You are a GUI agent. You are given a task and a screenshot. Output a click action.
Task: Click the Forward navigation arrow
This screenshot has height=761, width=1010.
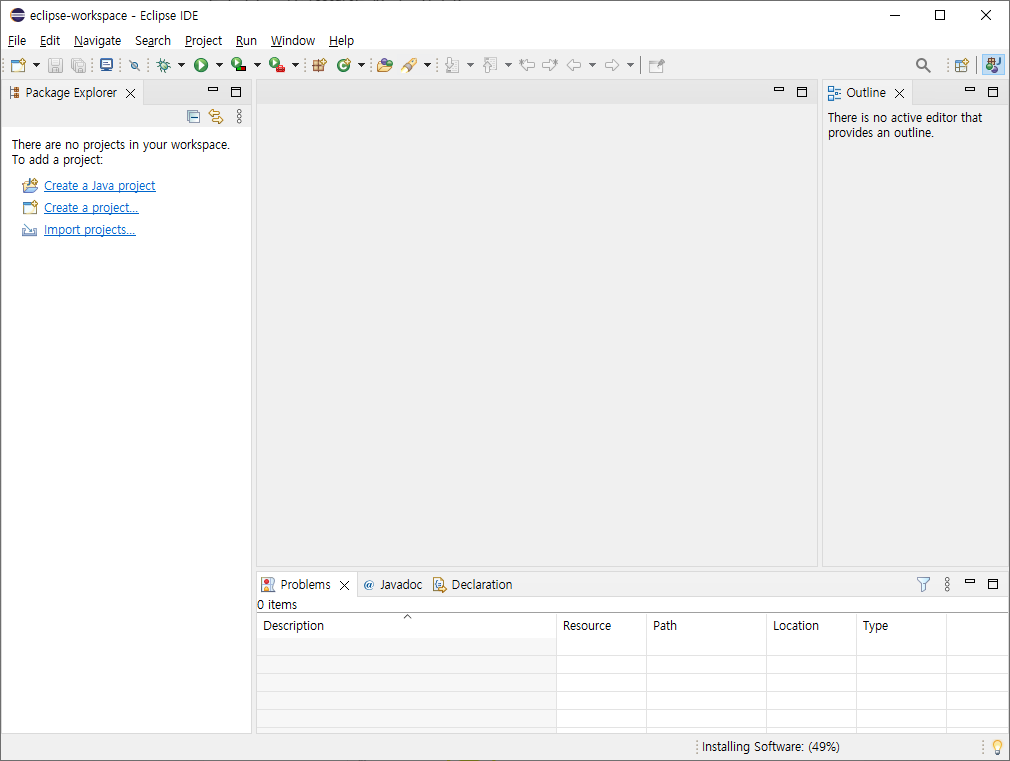coord(612,65)
